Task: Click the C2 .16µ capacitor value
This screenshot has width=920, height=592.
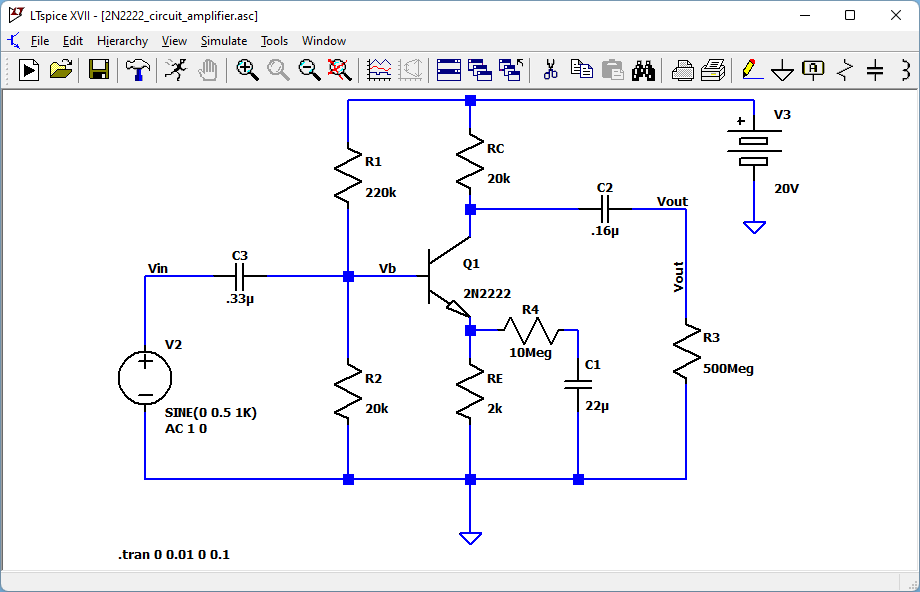Action: (x=605, y=231)
